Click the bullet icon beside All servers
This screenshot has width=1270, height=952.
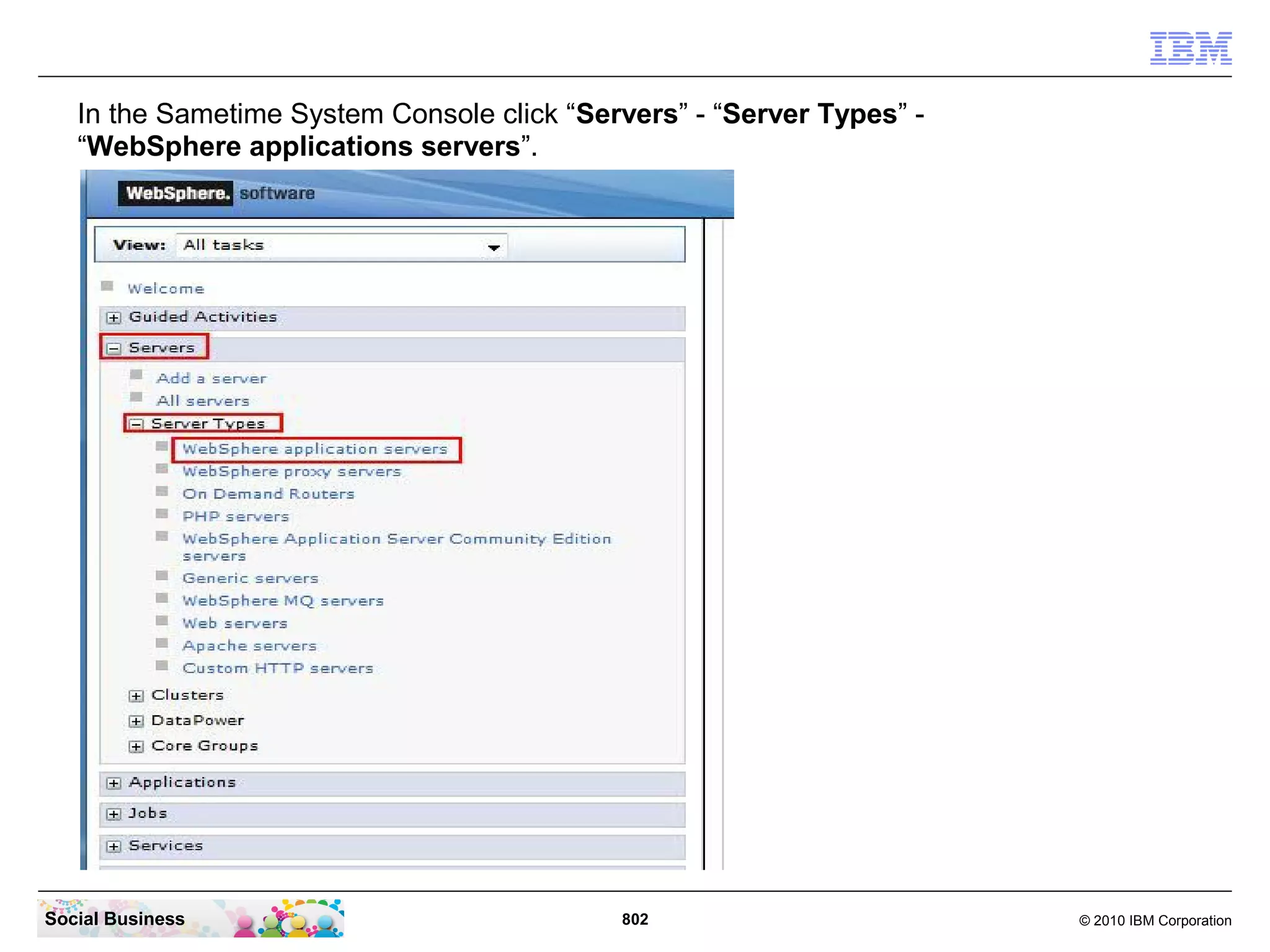pyautogui.click(x=136, y=397)
